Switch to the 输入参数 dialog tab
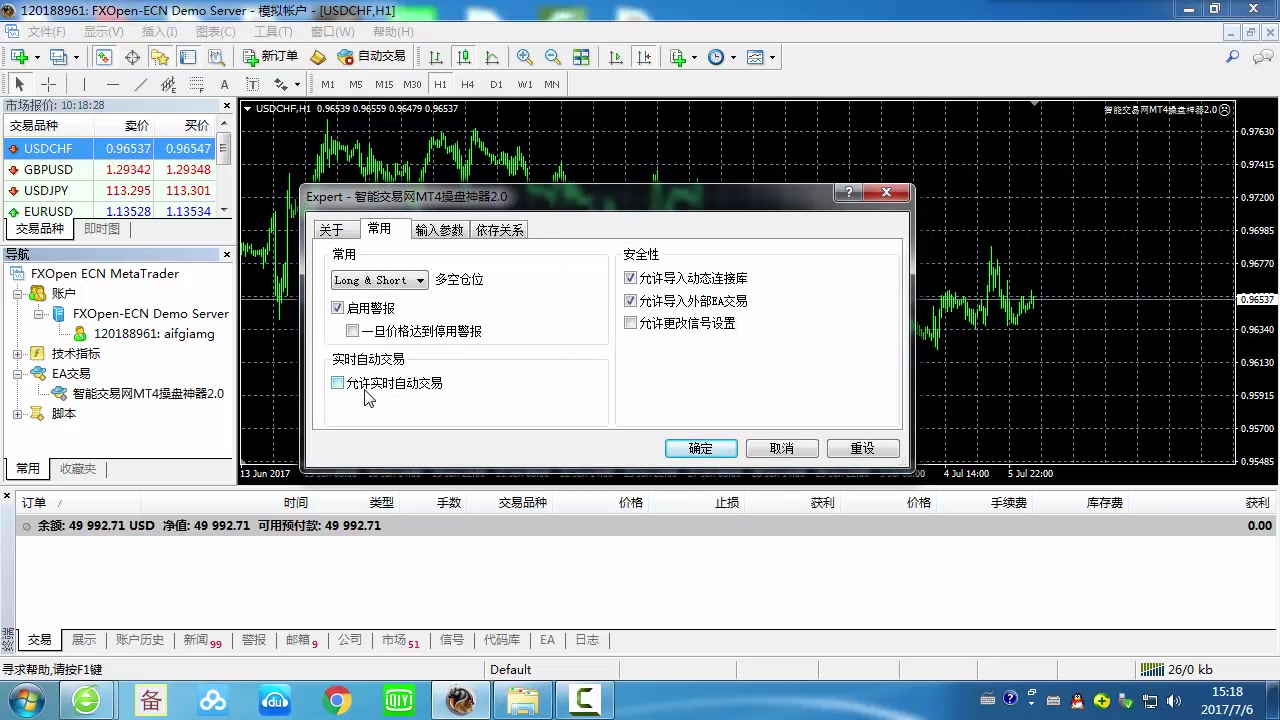The image size is (1280, 720). [x=440, y=230]
